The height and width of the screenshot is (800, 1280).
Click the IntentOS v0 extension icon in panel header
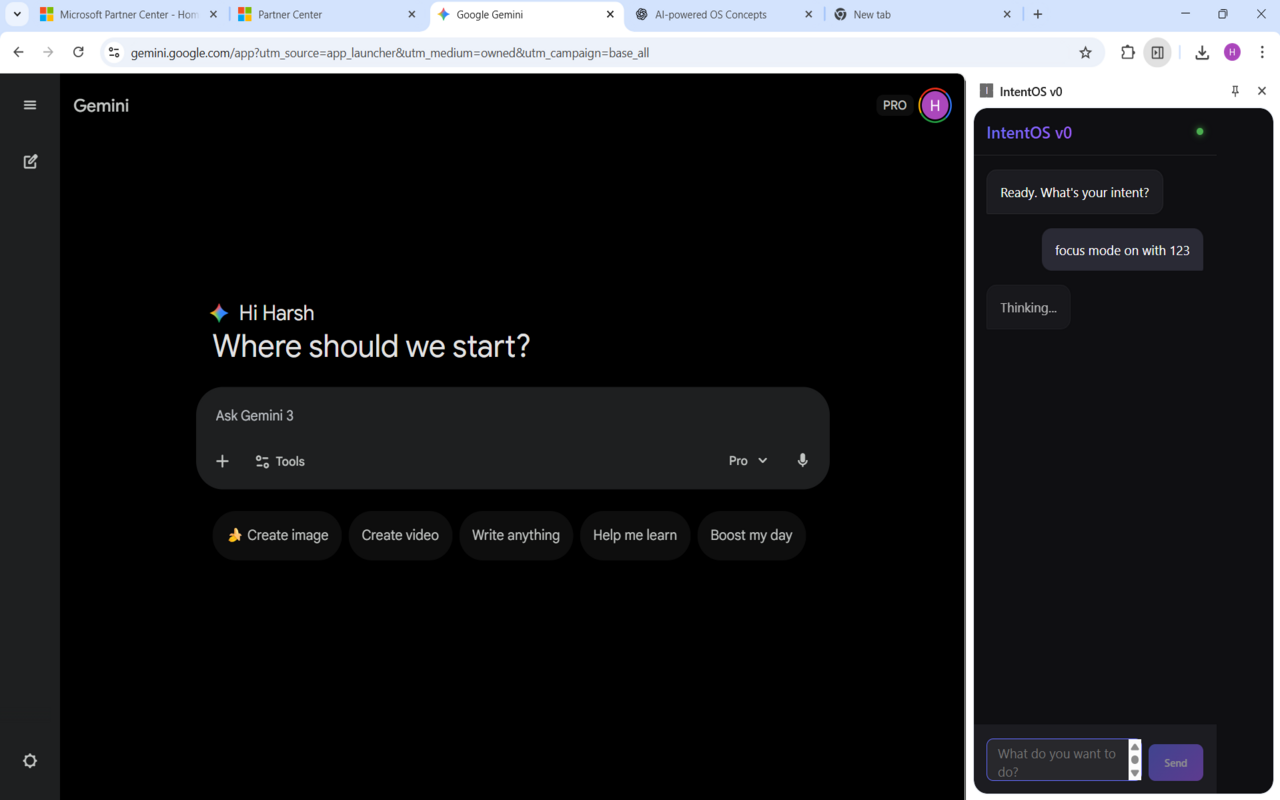coord(986,91)
